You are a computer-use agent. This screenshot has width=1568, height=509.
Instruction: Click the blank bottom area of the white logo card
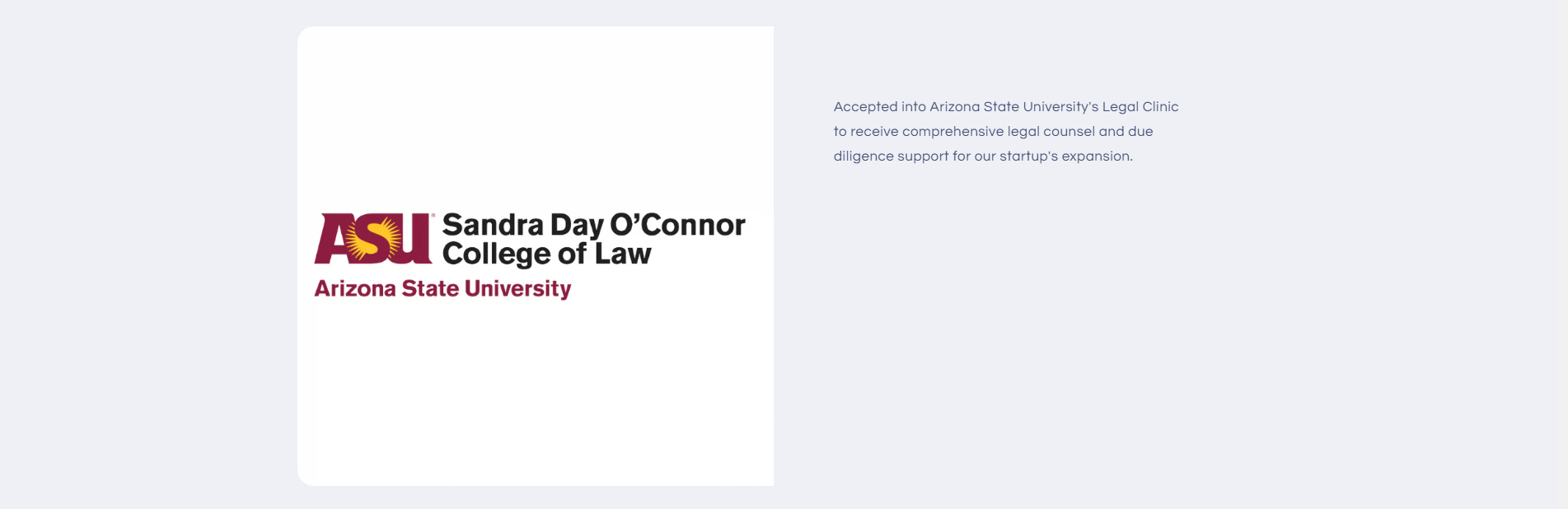[536, 404]
